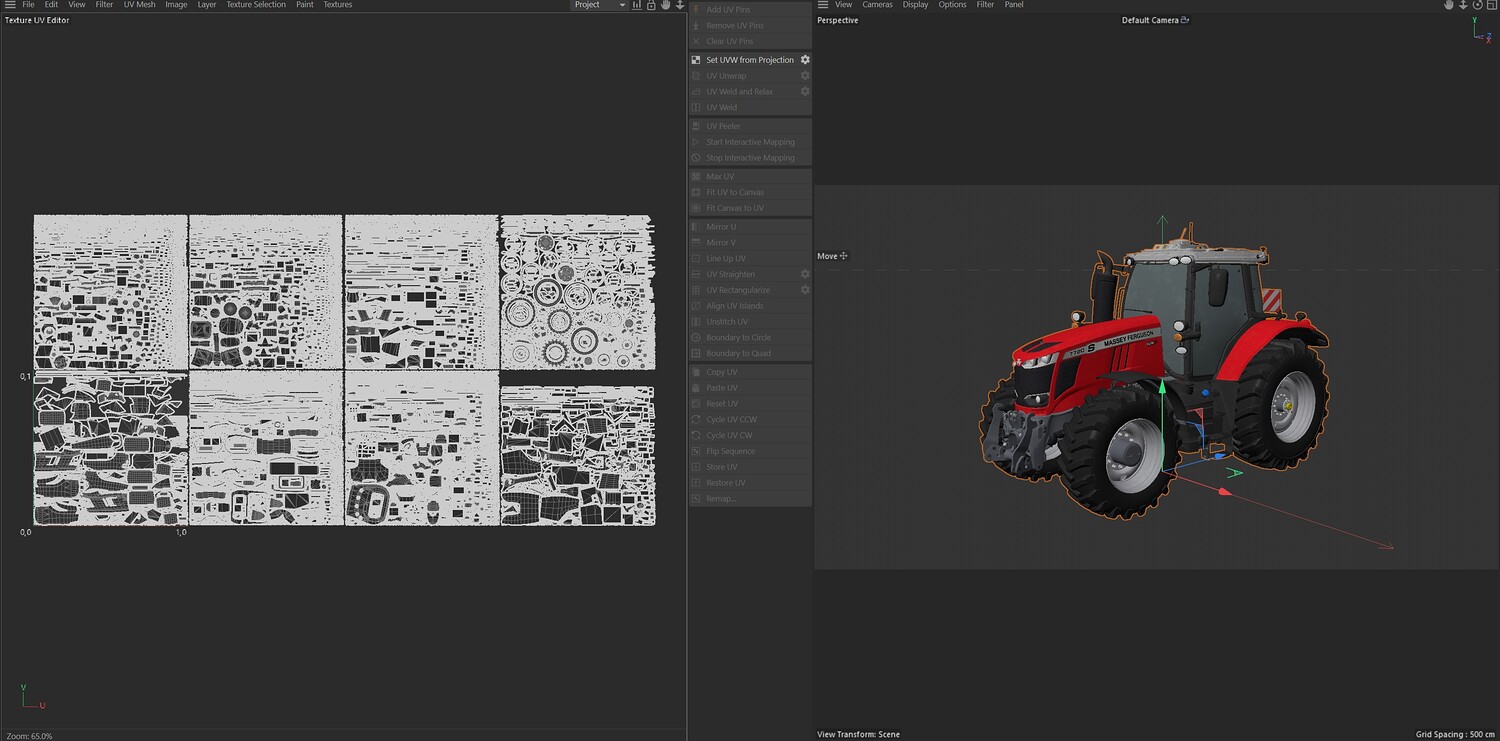Click the Clear UV Pins command
Image resolution: width=1500 pixels, height=741 pixels.
[x=750, y=42]
